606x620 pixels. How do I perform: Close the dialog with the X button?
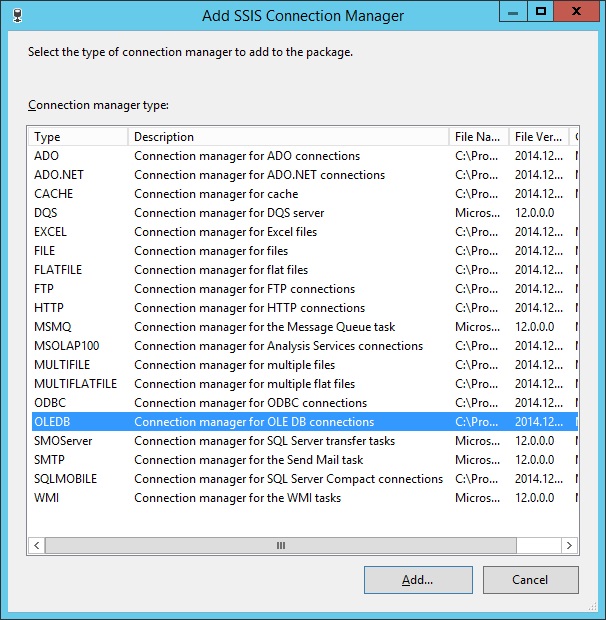576,12
